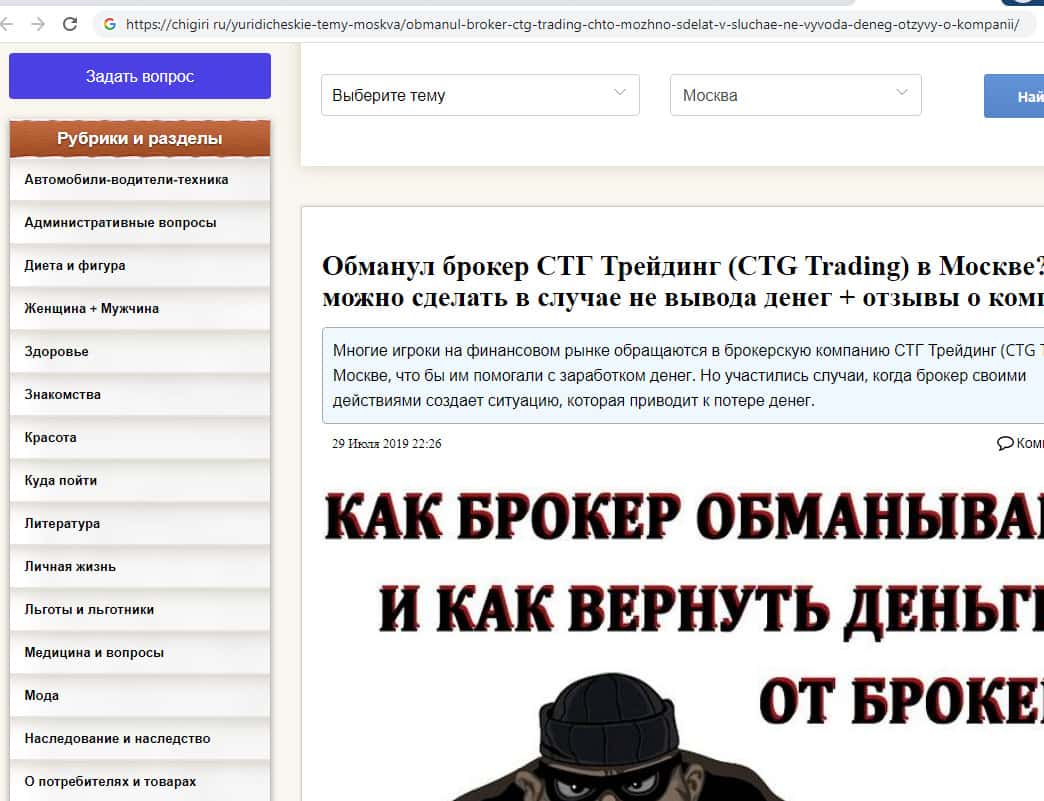Image resolution: width=1044 pixels, height=801 pixels.
Task: Open the Знакомства category
Action: (140, 394)
